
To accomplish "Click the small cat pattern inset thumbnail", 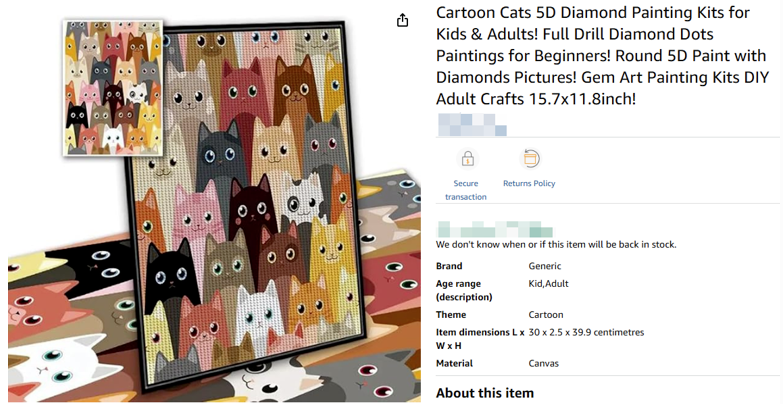I will coord(112,87).
